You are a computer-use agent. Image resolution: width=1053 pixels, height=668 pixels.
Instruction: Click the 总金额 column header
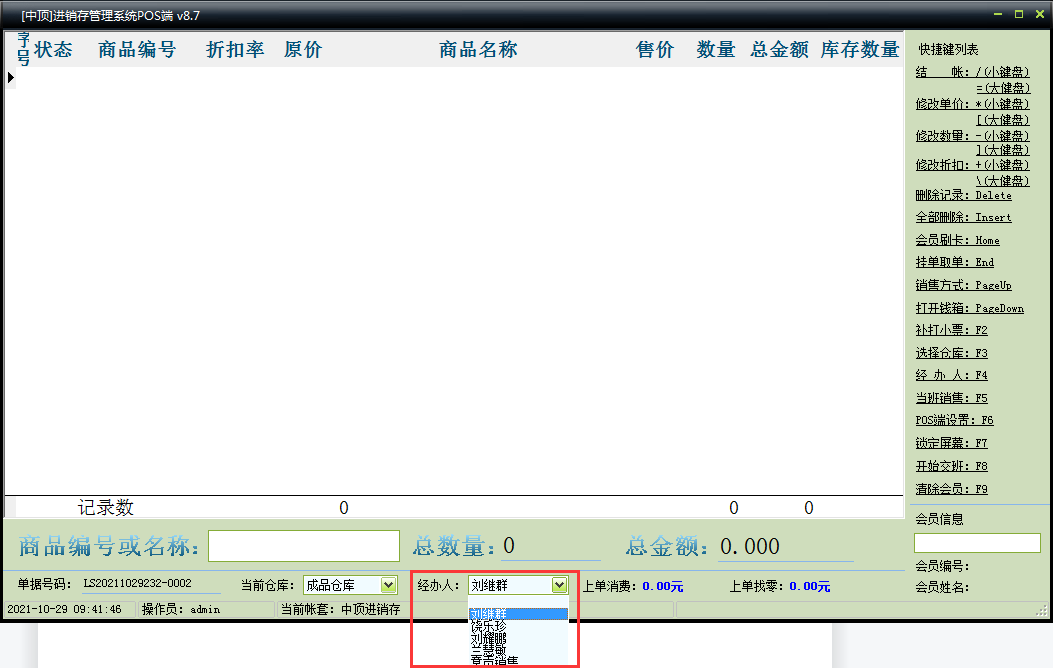(780, 50)
